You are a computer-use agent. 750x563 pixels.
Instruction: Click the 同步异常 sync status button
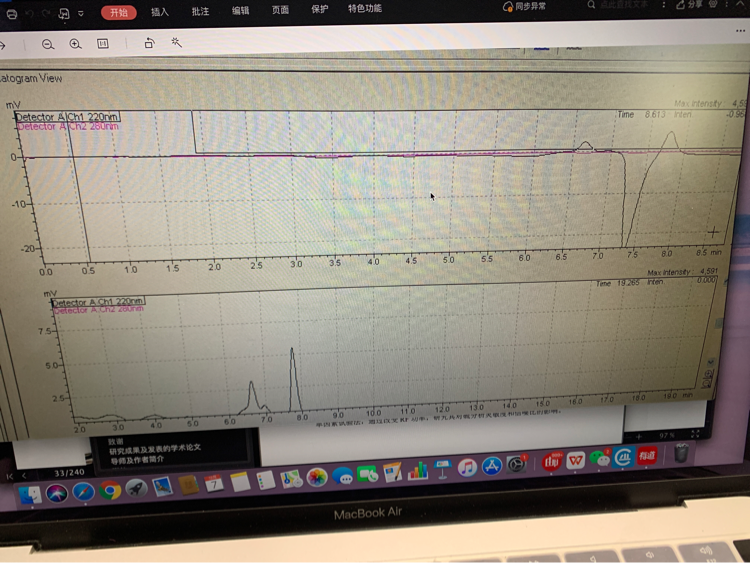[524, 7]
